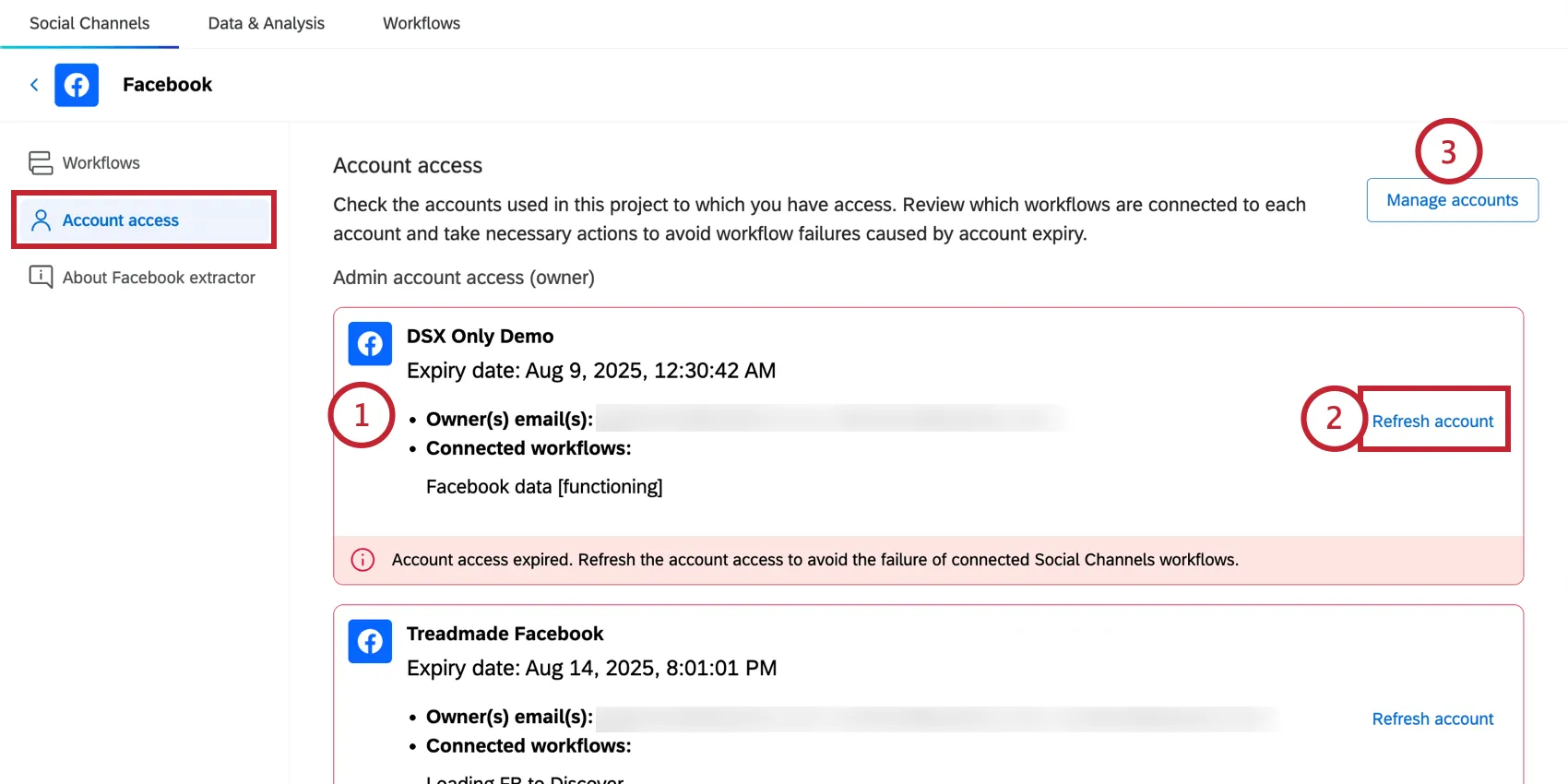This screenshot has height=784, width=1568.
Task: Select the Social Channels tab
Action: coord(89,23)
